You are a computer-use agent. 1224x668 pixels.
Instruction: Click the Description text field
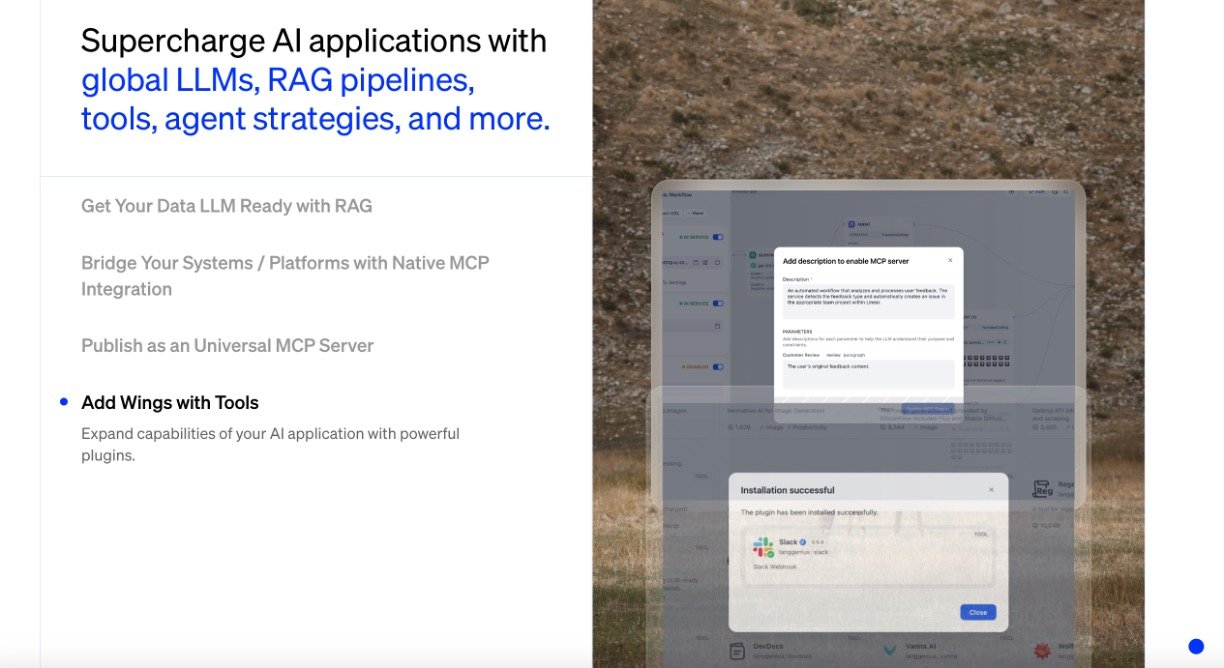(x=868, y=301)
